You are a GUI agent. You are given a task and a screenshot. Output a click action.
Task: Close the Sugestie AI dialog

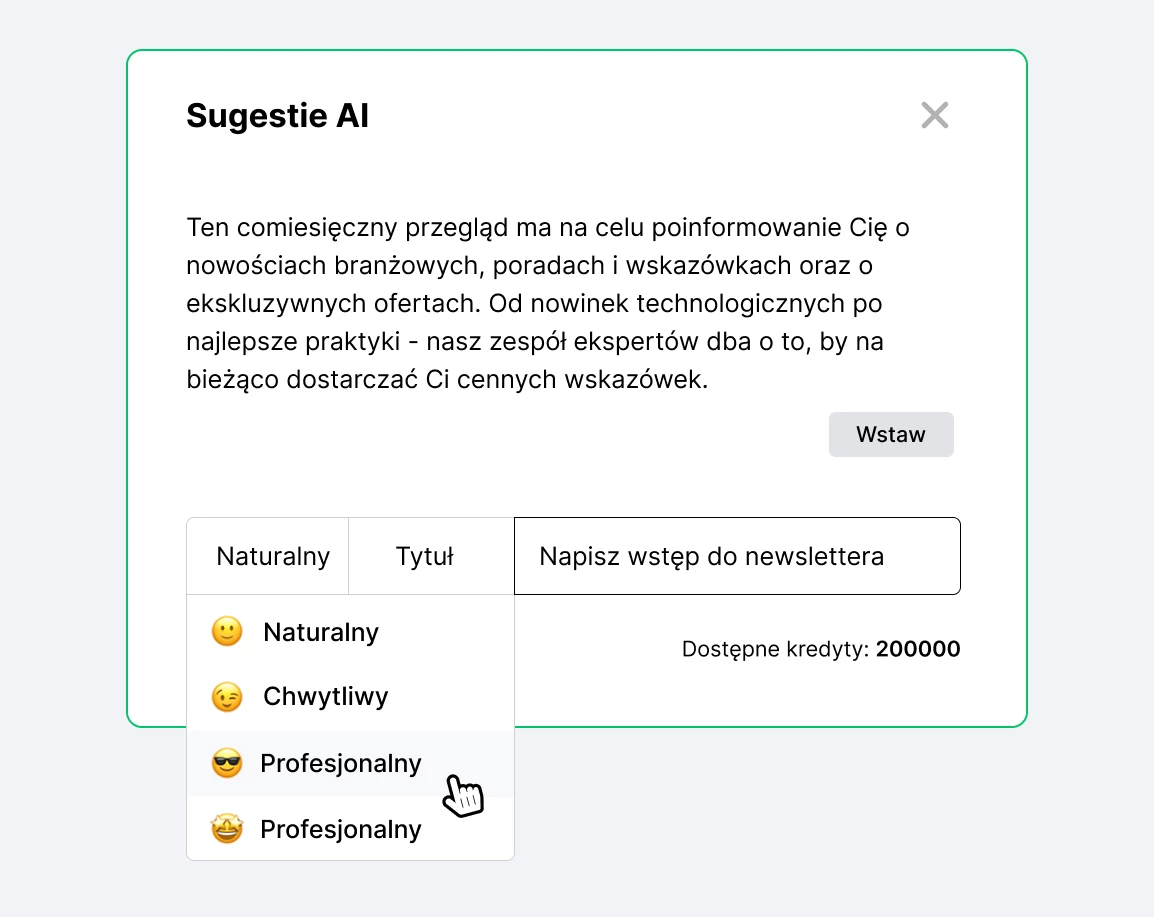coord(934,116)
